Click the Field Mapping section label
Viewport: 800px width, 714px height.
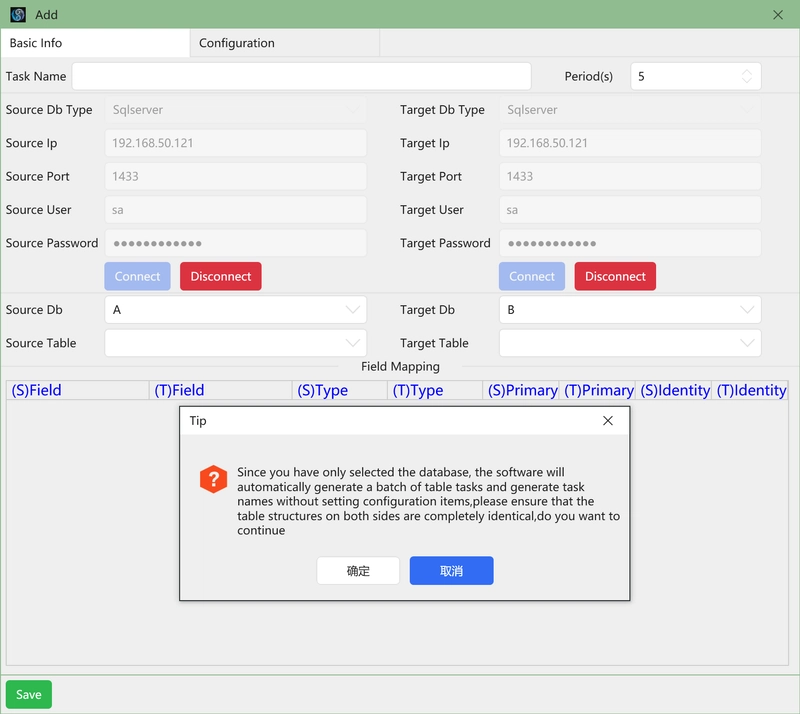coord(400,366)
